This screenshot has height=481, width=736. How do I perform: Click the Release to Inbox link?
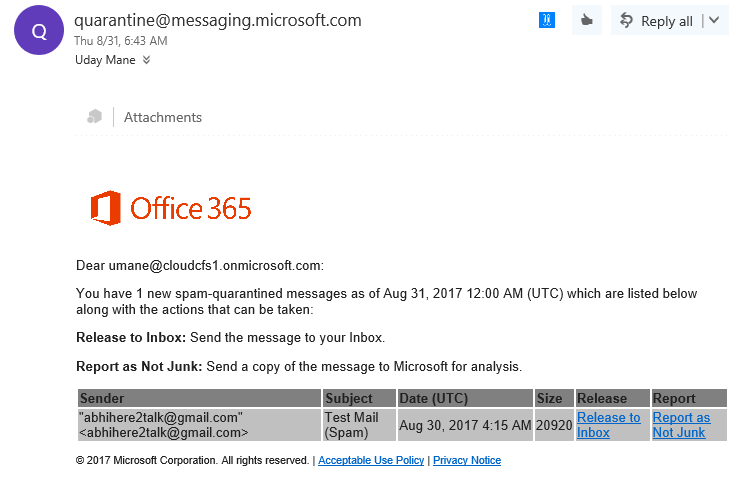point(608,425)
